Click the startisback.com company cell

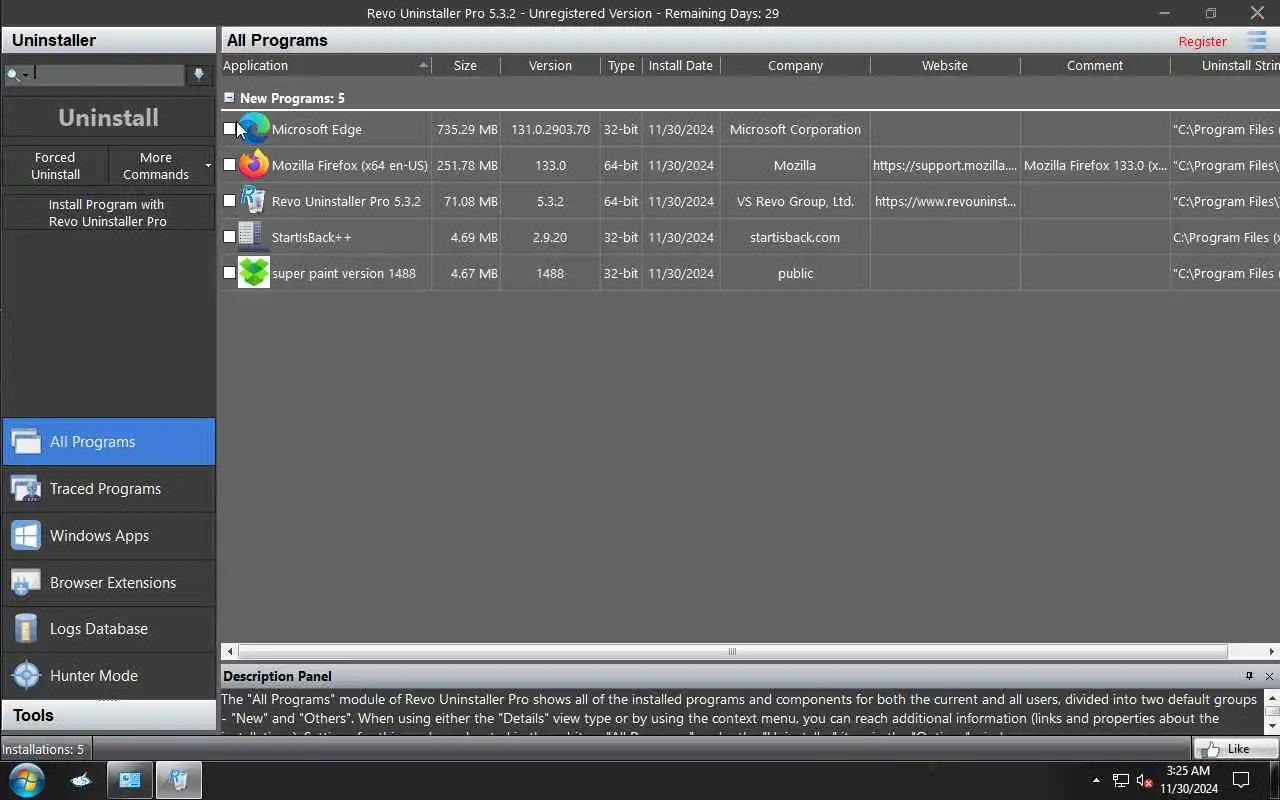coord(795,237)
